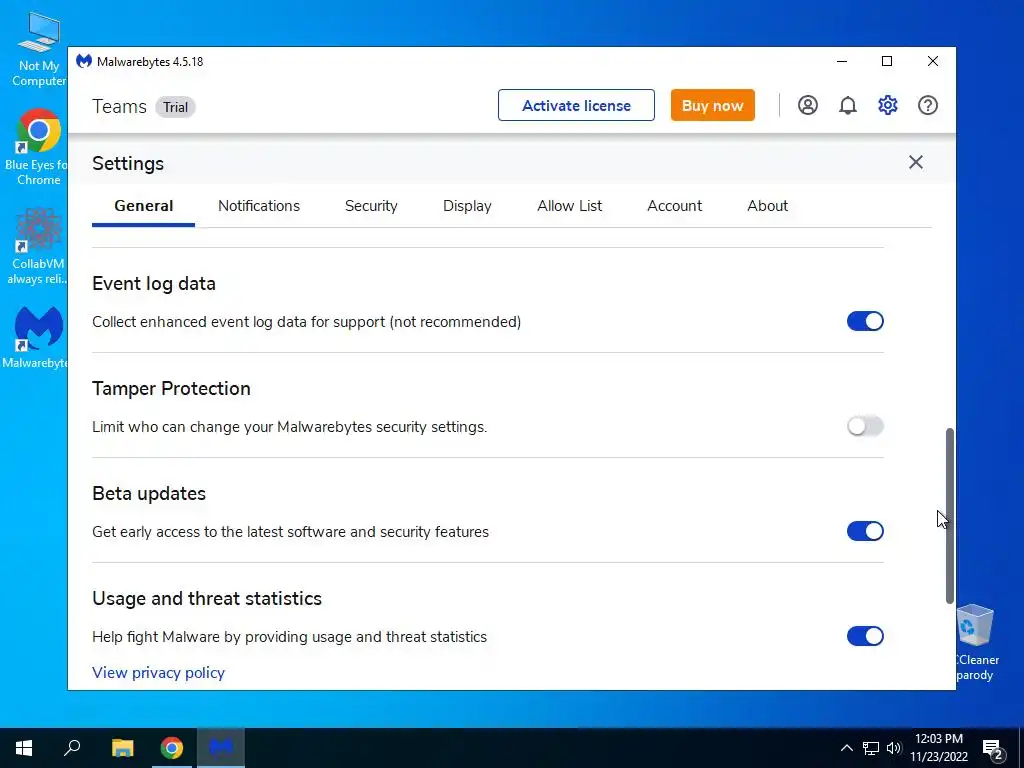Click the settings vertical scrollbar thumb
1024x768 pixels.
[950, 516]
